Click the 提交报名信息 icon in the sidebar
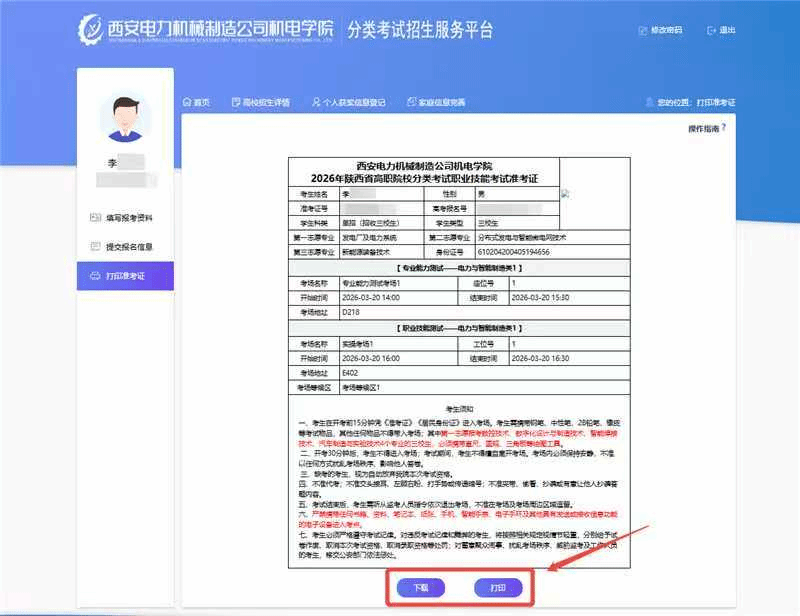This screenshot has height=616, width=800. [95, 246]
